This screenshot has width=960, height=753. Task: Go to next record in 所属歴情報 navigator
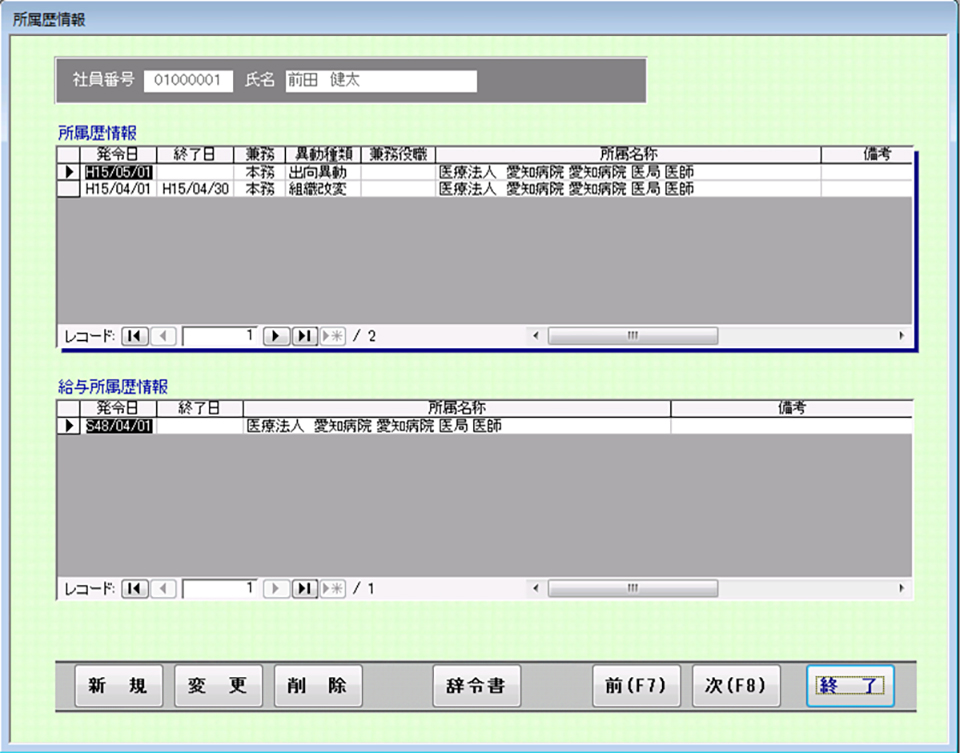tap(276, 336)
